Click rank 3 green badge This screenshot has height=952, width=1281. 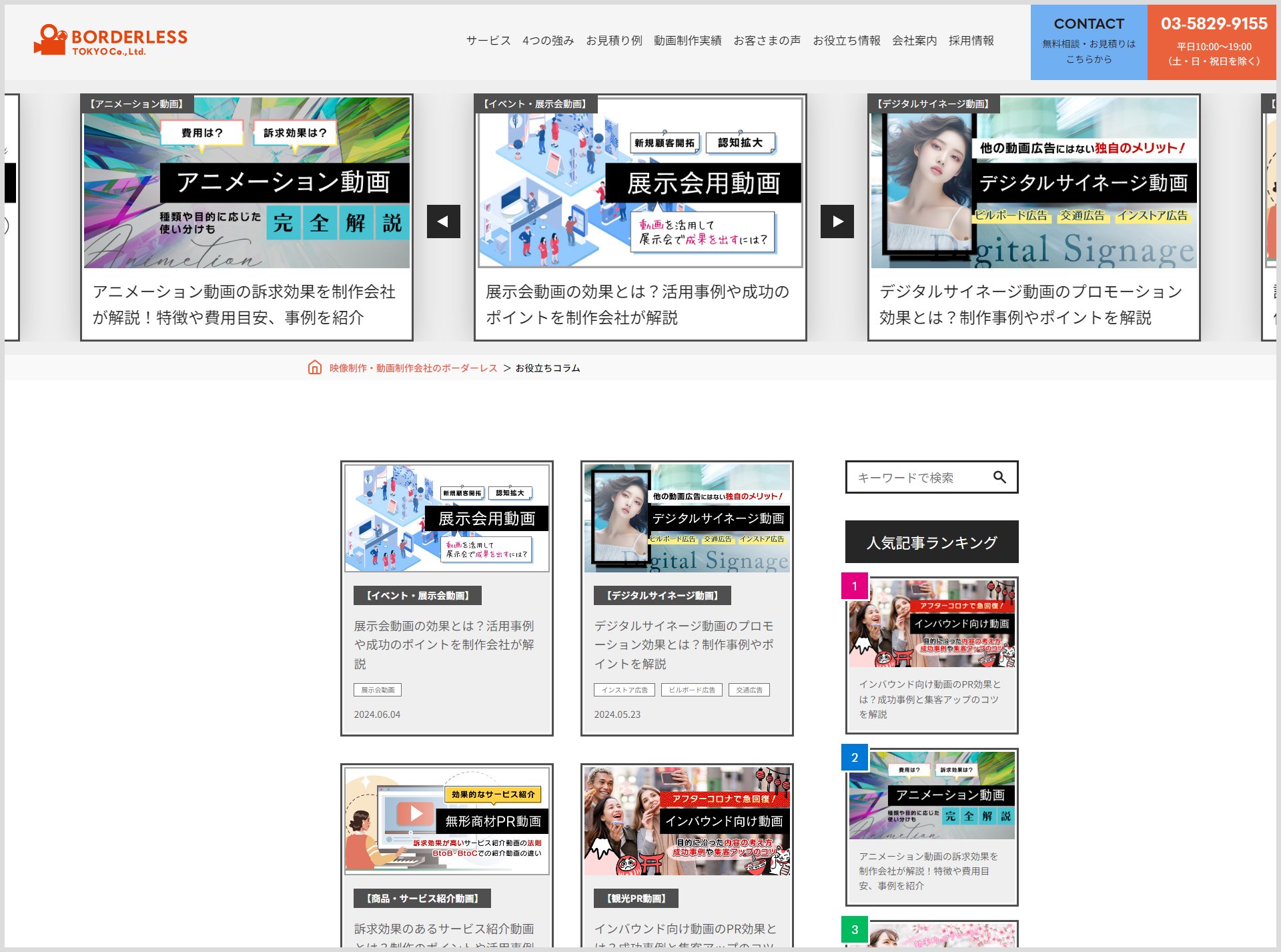(x=855, y=929)
